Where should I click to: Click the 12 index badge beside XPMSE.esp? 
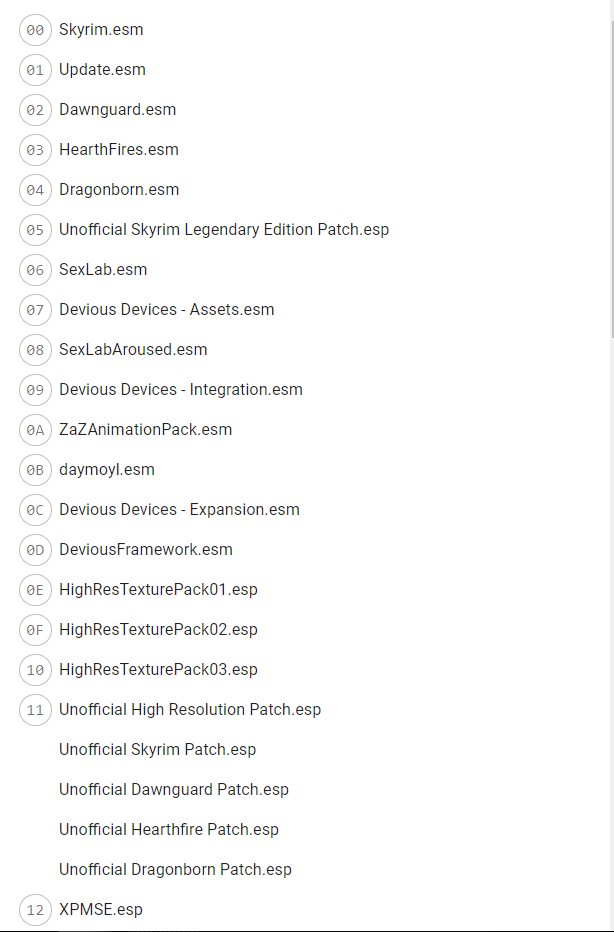[35, 909]
